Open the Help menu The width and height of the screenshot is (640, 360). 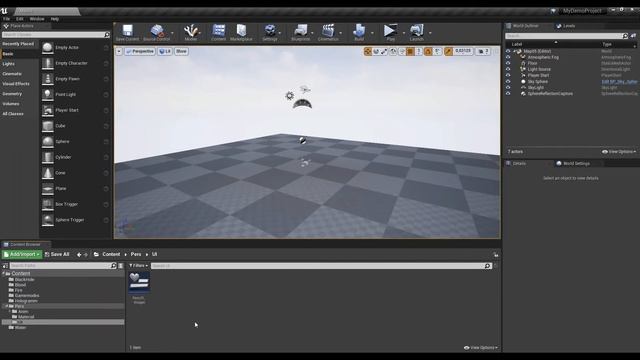pos(55,19)
